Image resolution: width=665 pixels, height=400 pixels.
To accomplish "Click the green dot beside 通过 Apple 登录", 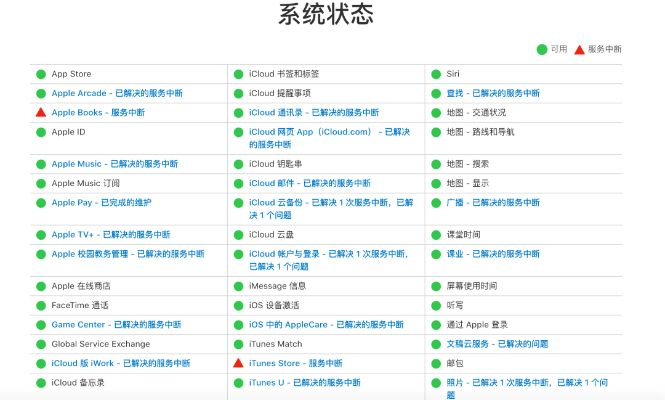I will [436, 325].
